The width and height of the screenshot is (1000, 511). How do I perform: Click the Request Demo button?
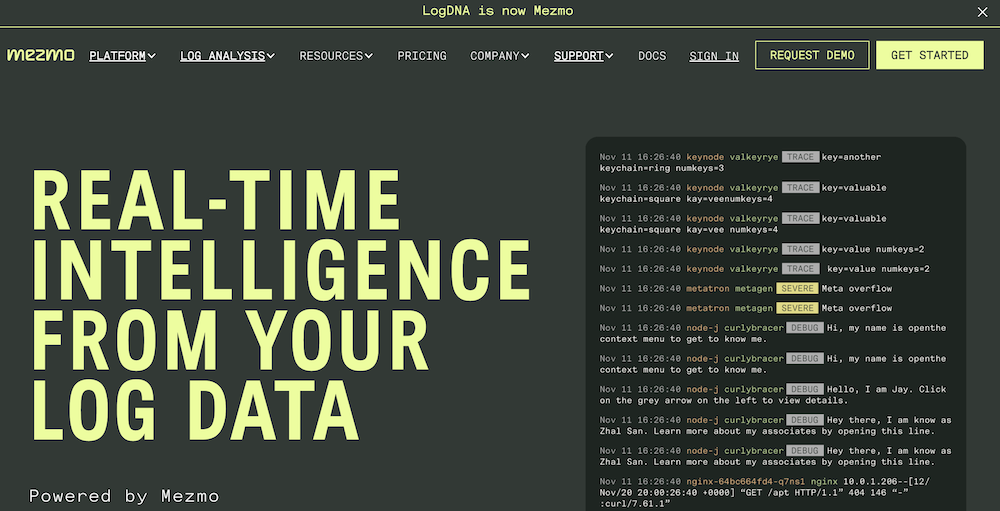tap(812, 55)
